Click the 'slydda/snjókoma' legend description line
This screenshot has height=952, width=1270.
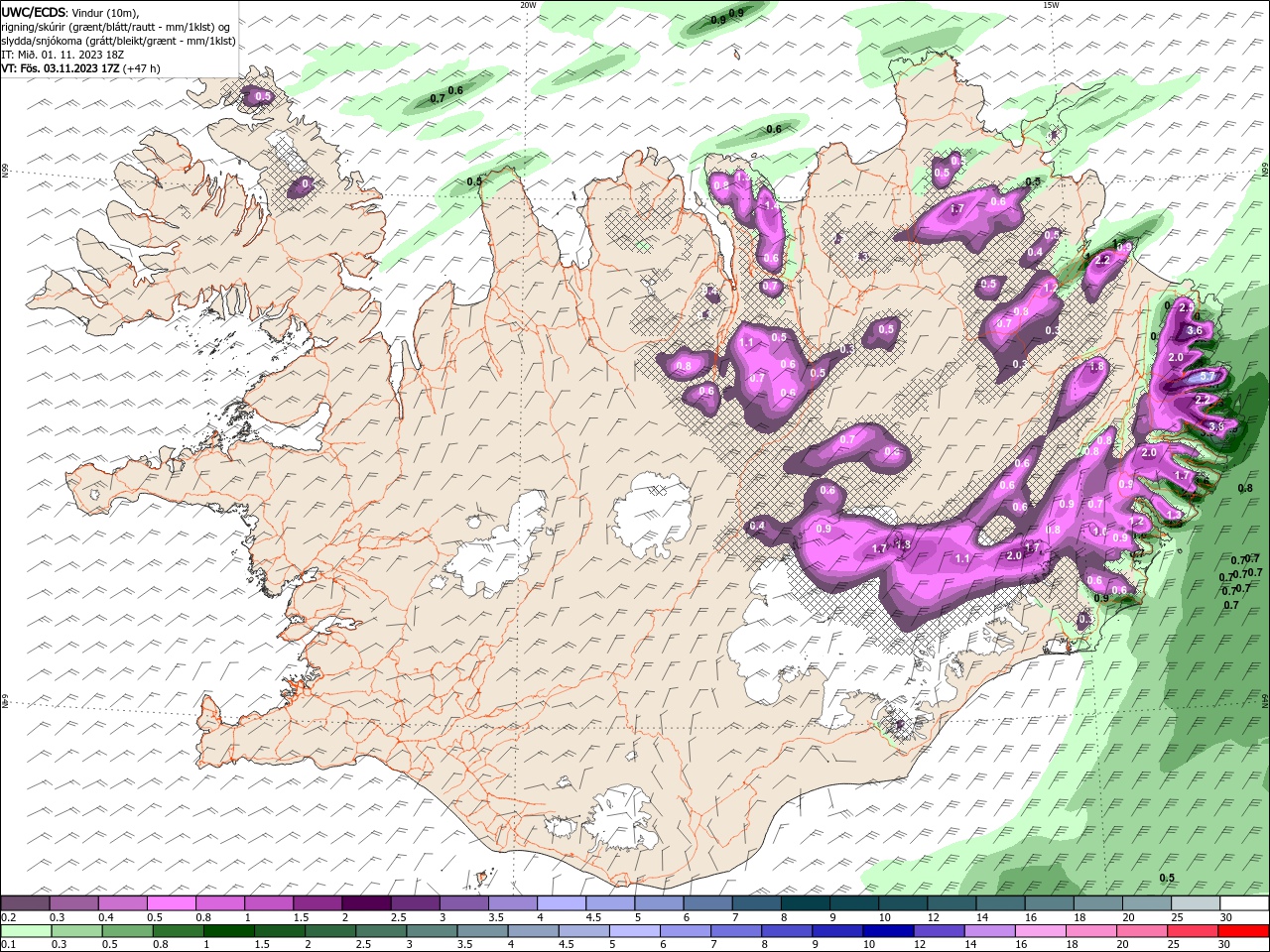pyautogui.click(x=118, y=41)
